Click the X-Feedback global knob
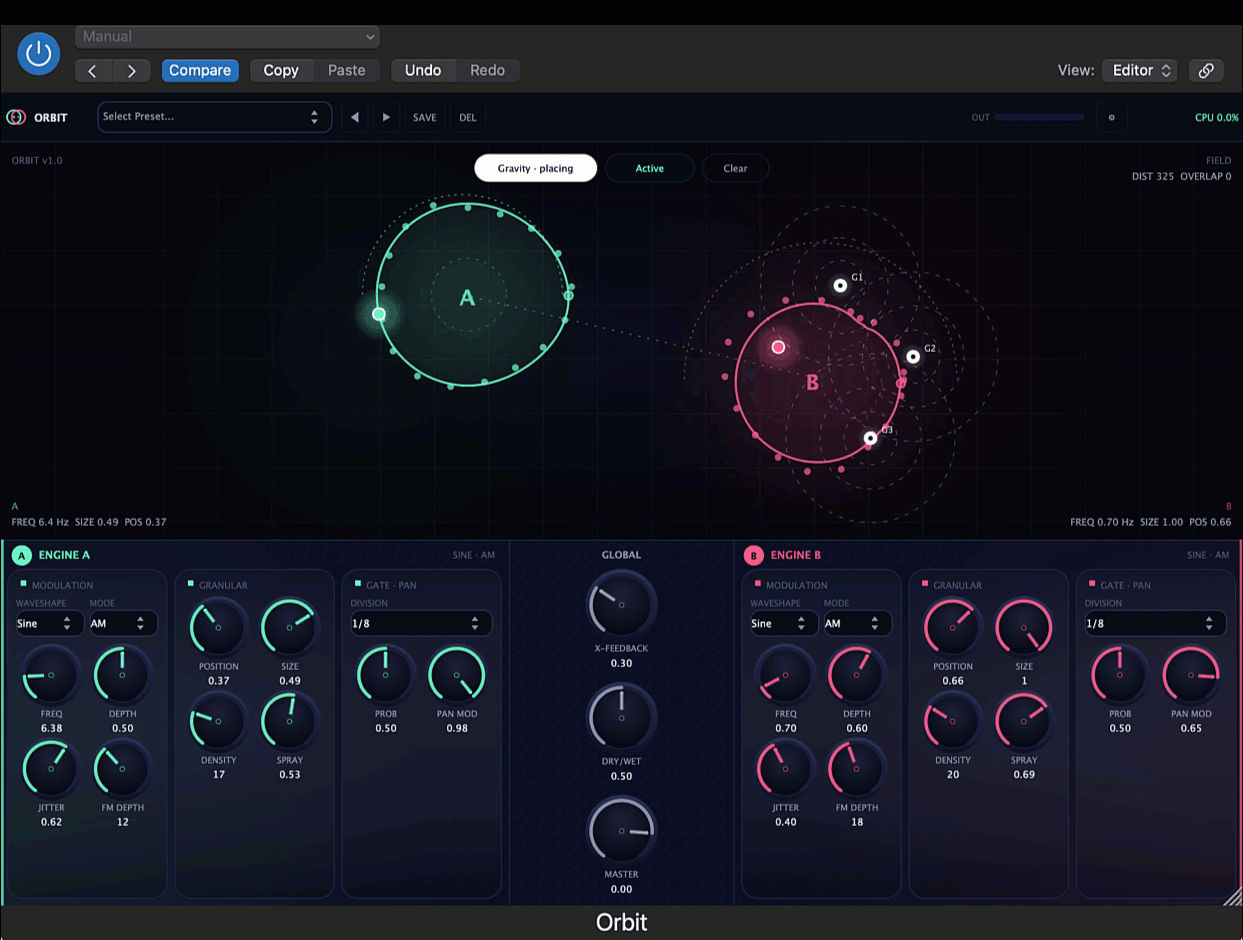1243x940 pixels. (x=621, y=605)
